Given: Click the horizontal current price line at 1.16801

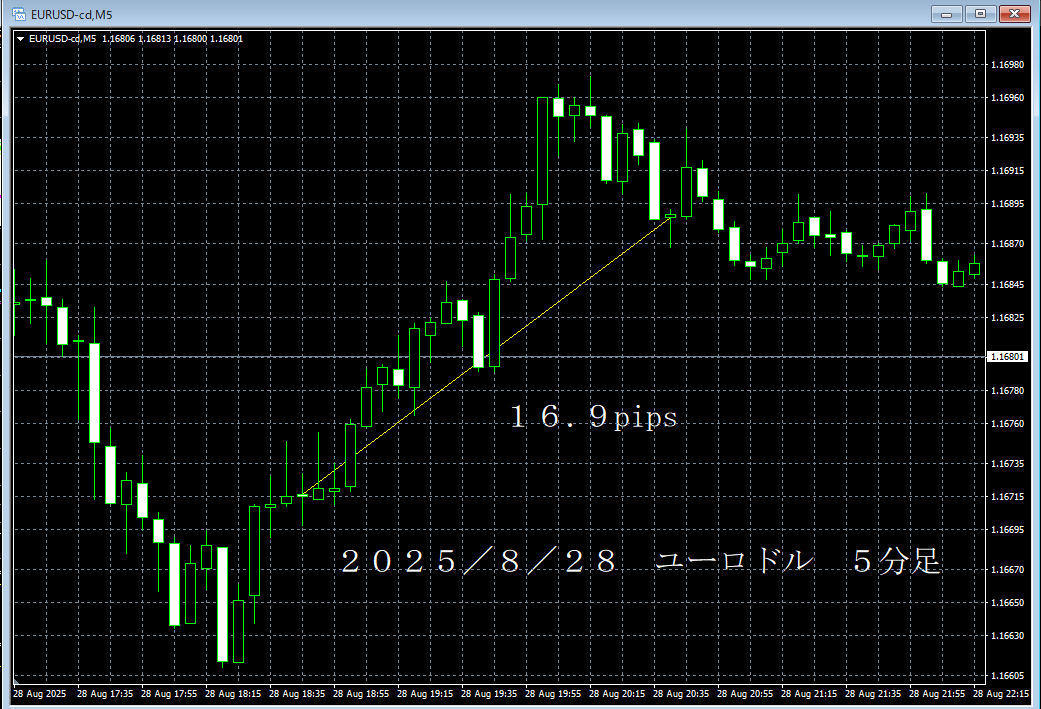Looking at the screenshot, I should click(500, 357).
